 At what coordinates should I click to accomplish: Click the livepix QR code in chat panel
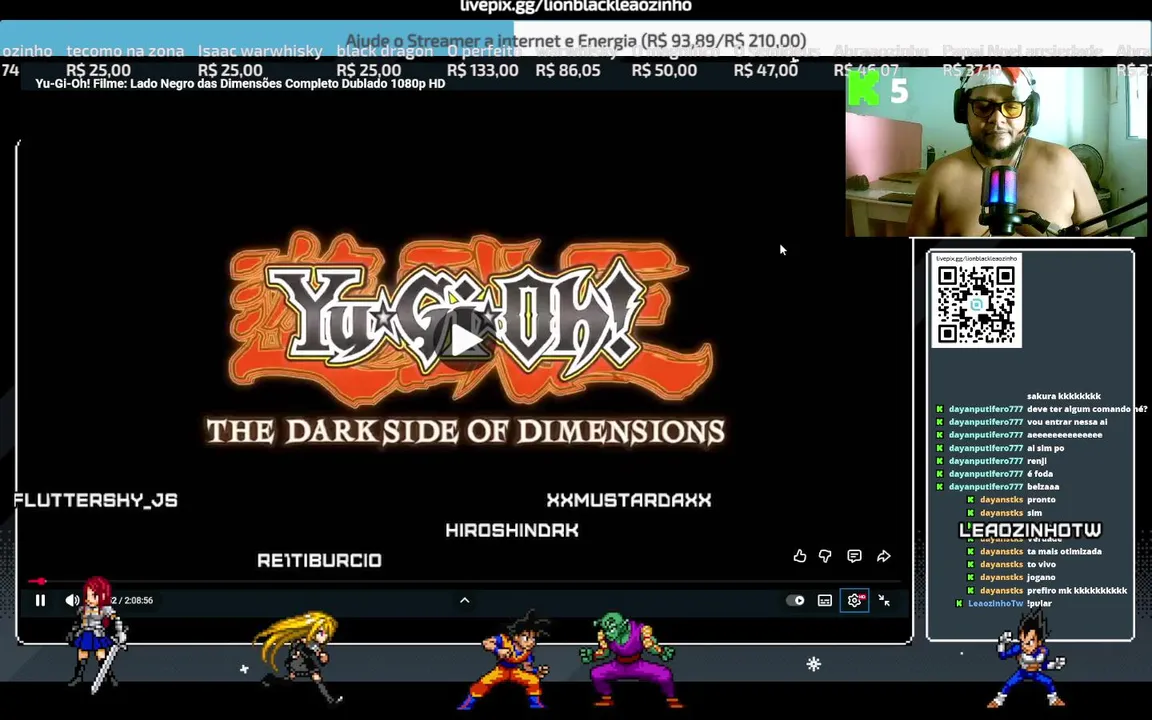click(976, 304)
